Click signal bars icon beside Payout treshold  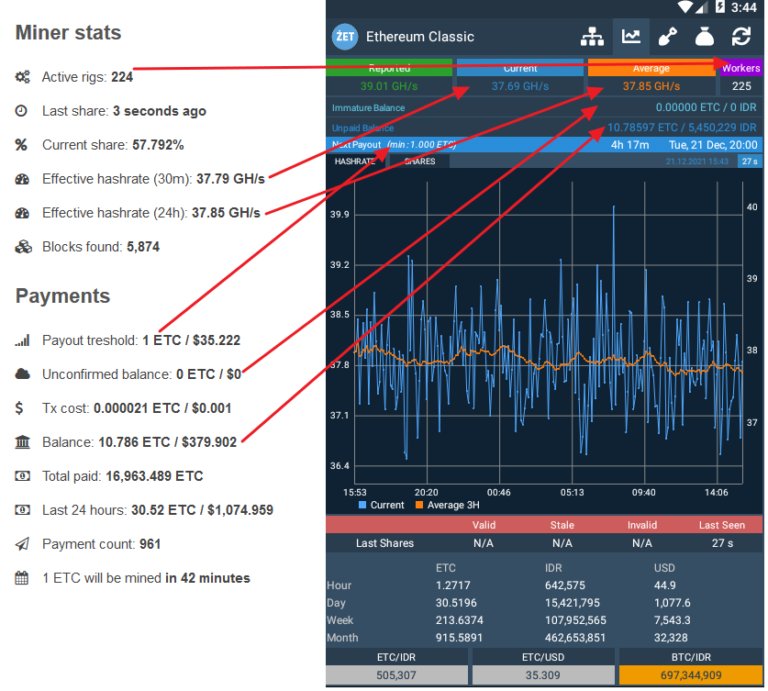point(23,340)
